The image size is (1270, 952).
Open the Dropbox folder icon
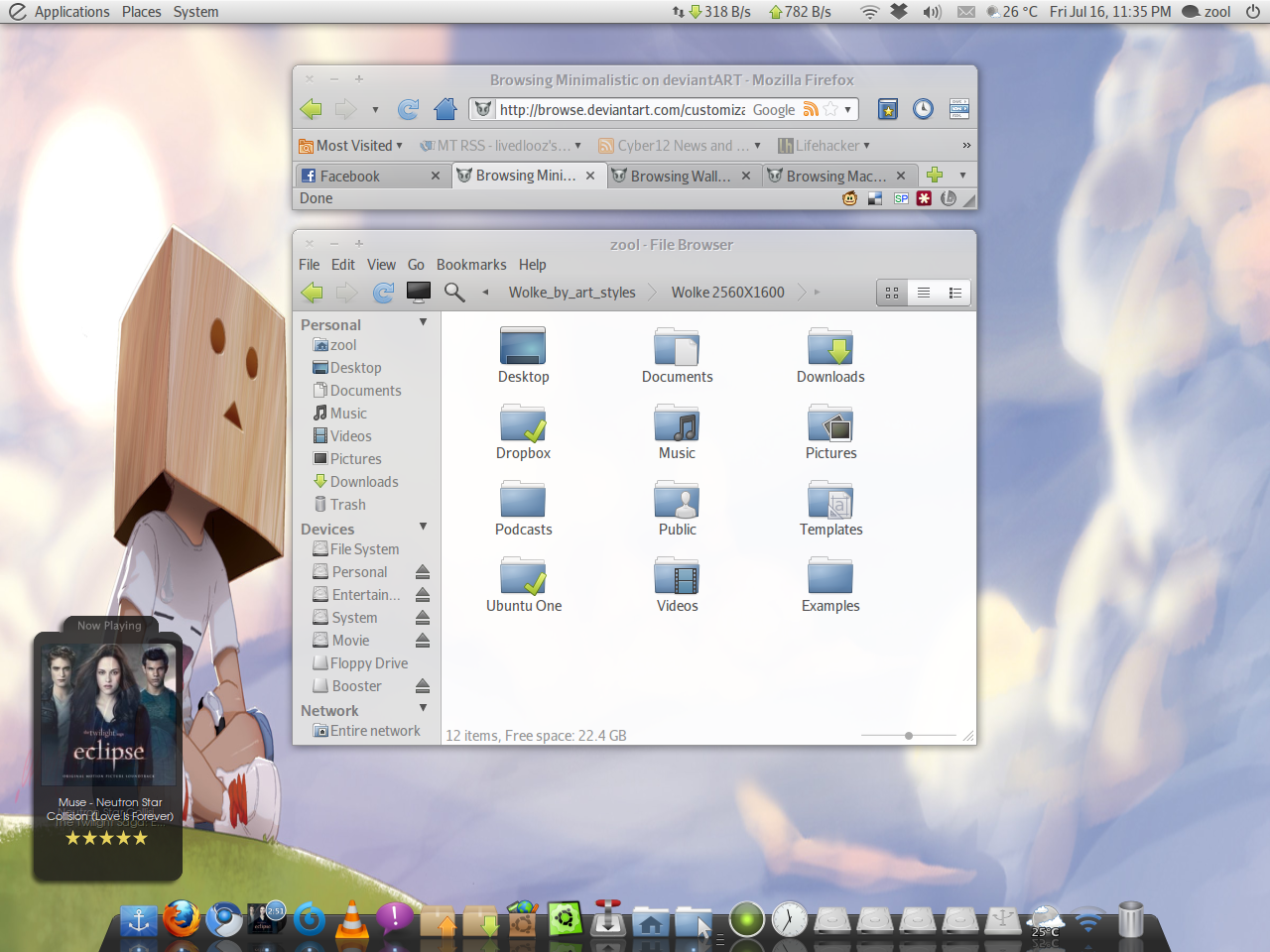click(x=523, y=422)
